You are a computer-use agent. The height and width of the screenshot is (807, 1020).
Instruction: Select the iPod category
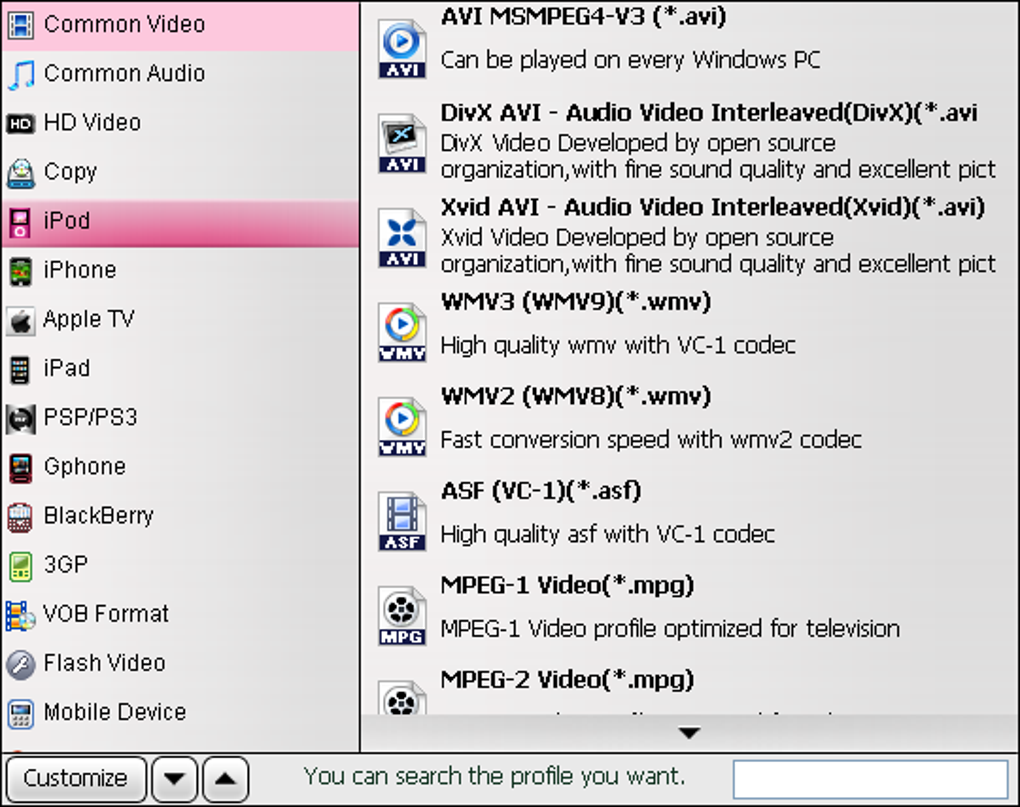click(x=180, y=222)
